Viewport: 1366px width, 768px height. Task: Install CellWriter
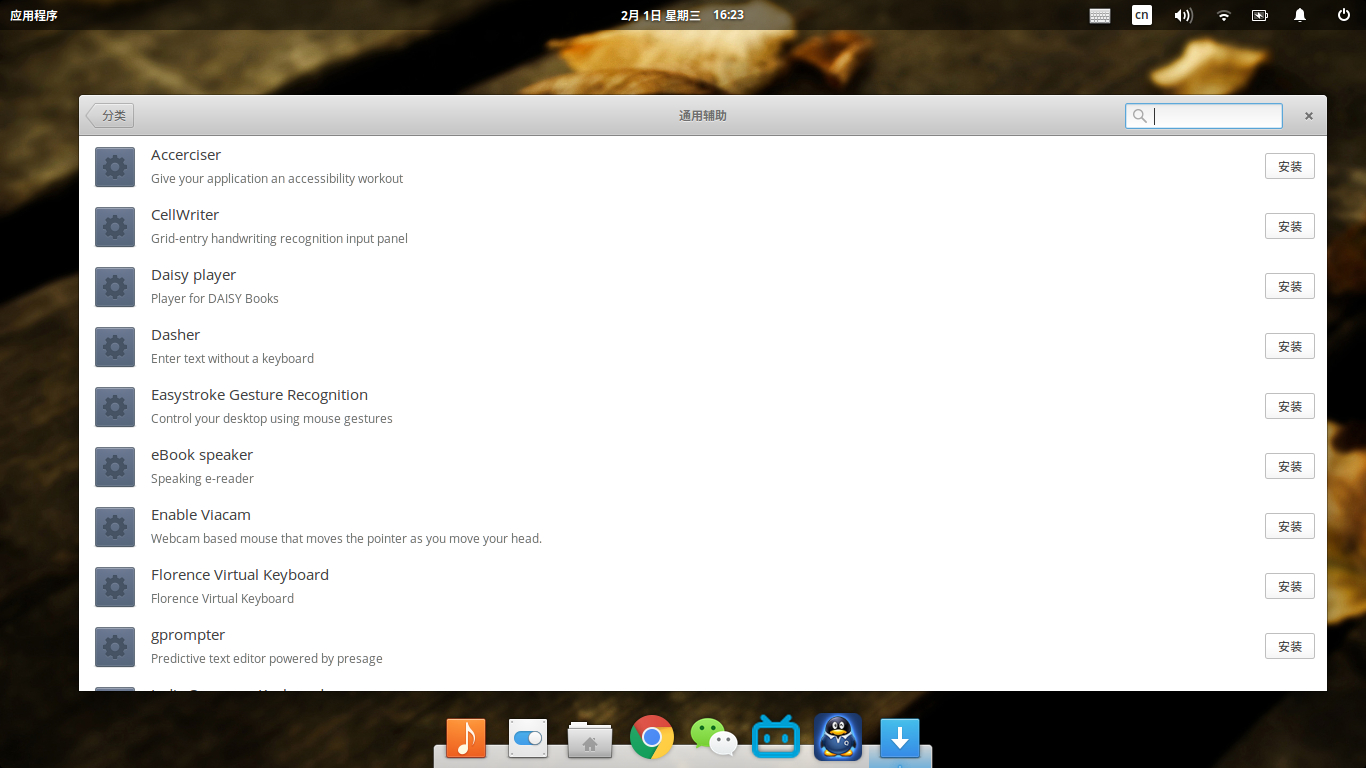point(1290,227)
